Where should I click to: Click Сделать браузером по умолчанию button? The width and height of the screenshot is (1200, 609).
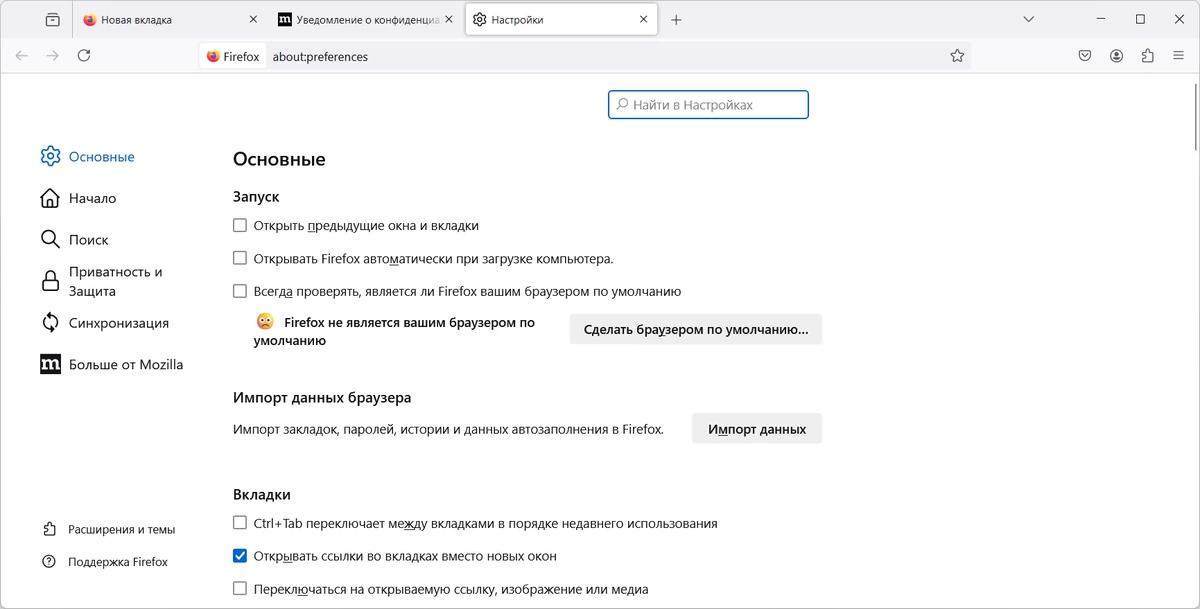[696, 329]
